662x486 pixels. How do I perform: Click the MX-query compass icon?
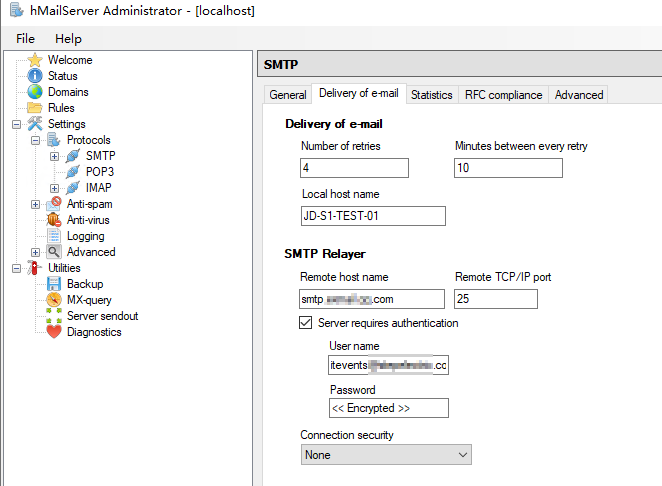coord(54,300)
